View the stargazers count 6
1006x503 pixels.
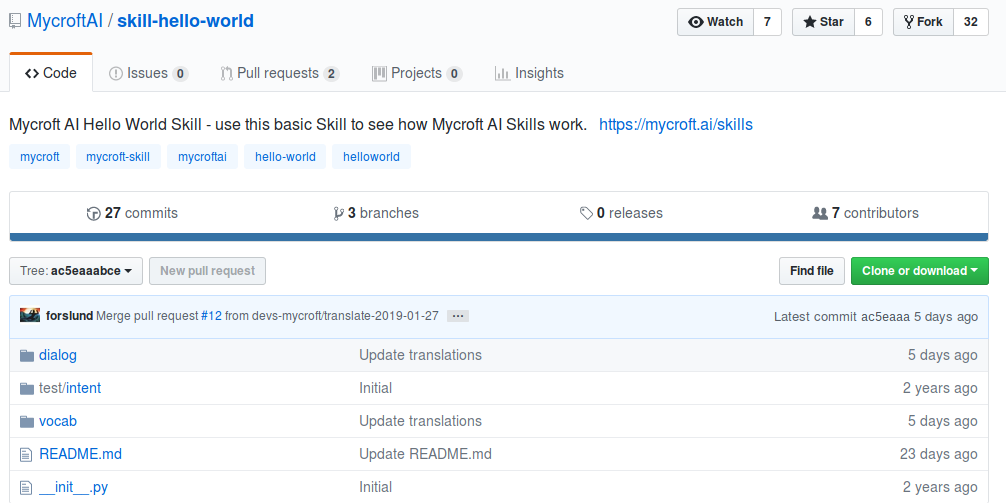pos(868,22)
